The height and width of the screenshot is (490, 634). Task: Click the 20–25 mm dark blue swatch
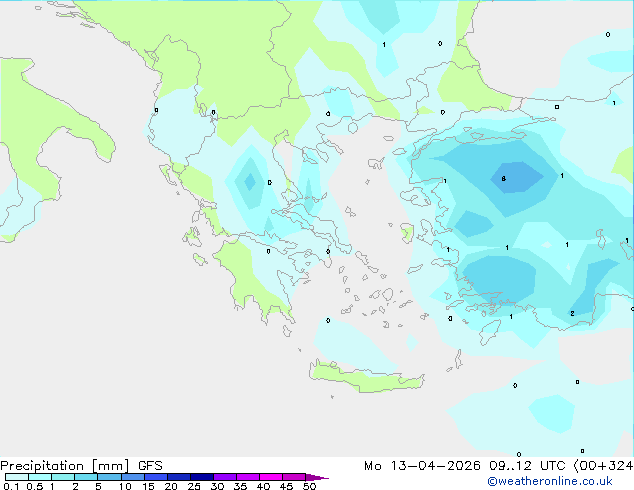coord(178,477)
